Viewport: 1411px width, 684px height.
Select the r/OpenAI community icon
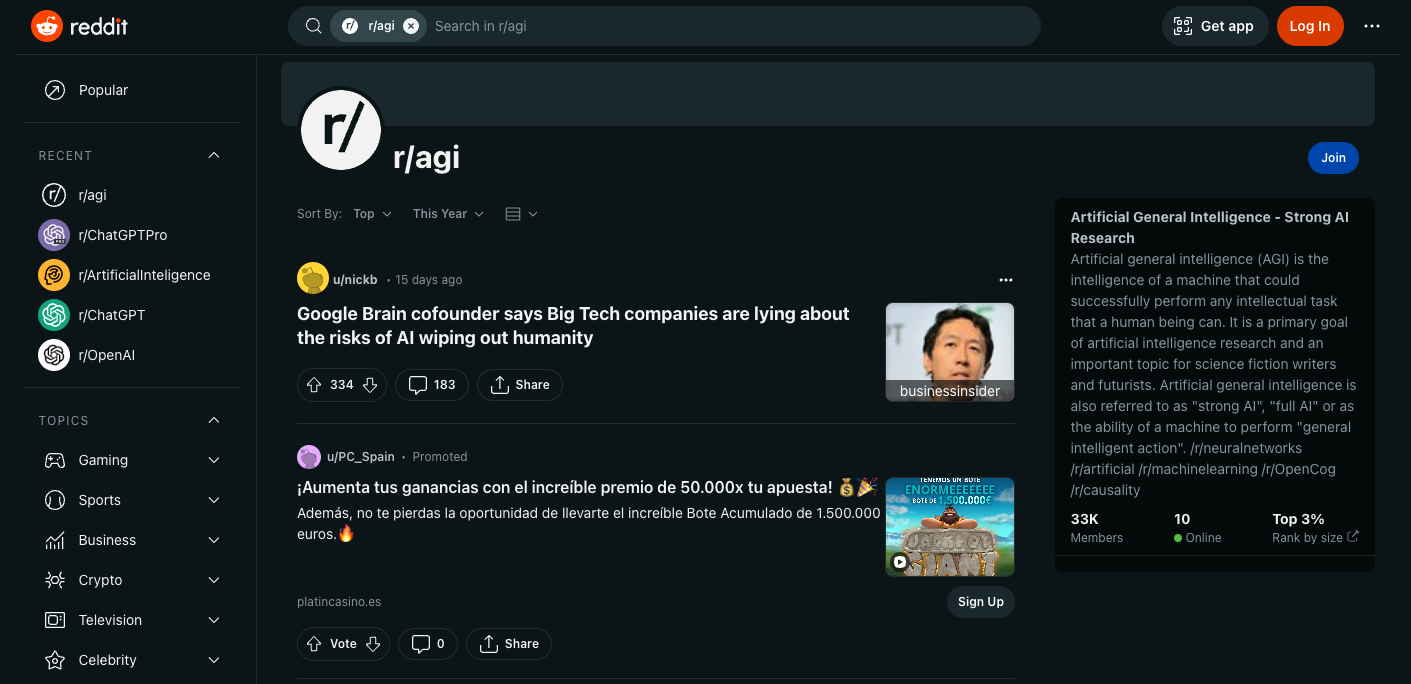coord(53,355)
